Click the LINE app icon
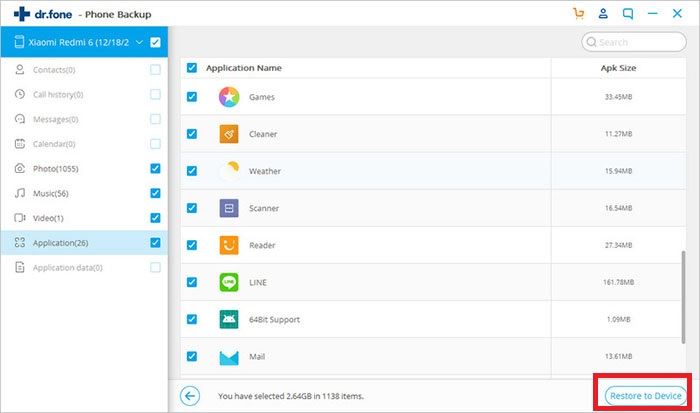 click(x=229, y=282)
